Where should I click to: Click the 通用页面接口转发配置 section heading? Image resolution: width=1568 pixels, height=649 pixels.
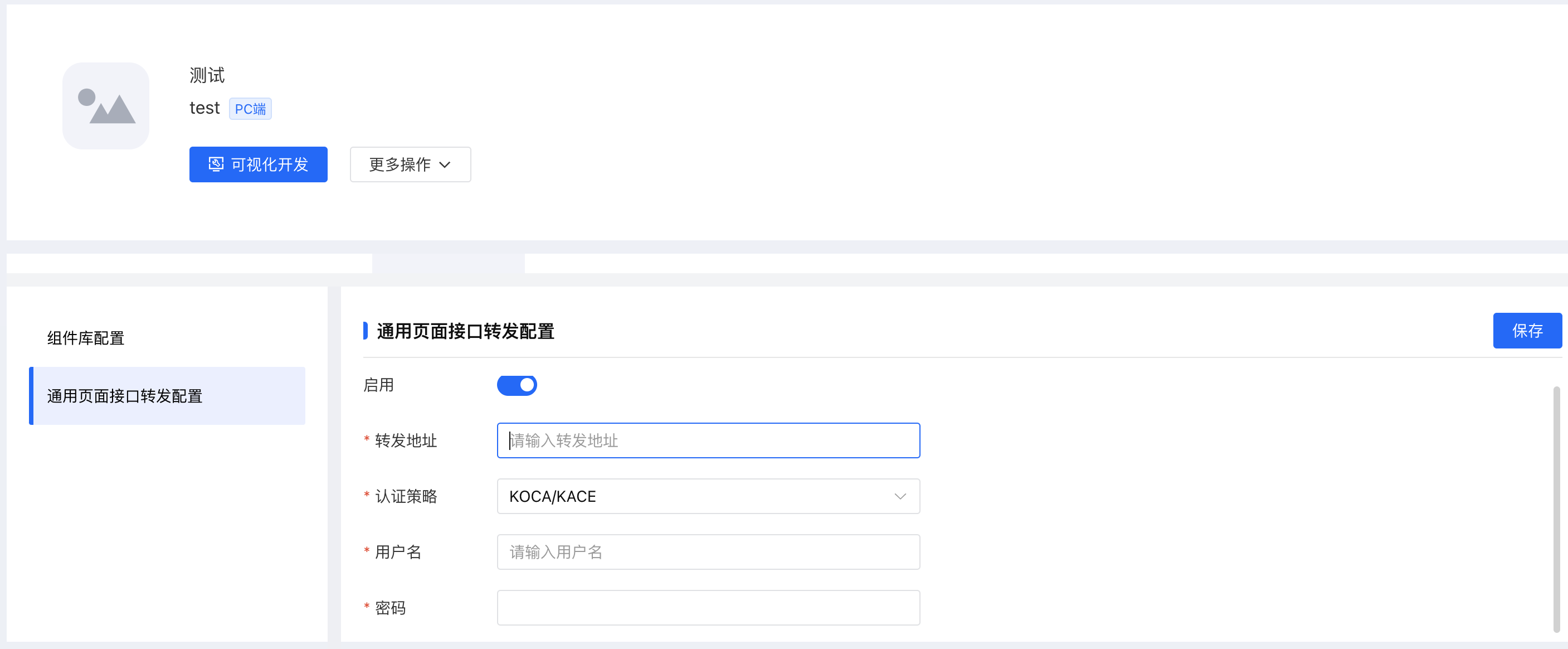coord(466,331)
